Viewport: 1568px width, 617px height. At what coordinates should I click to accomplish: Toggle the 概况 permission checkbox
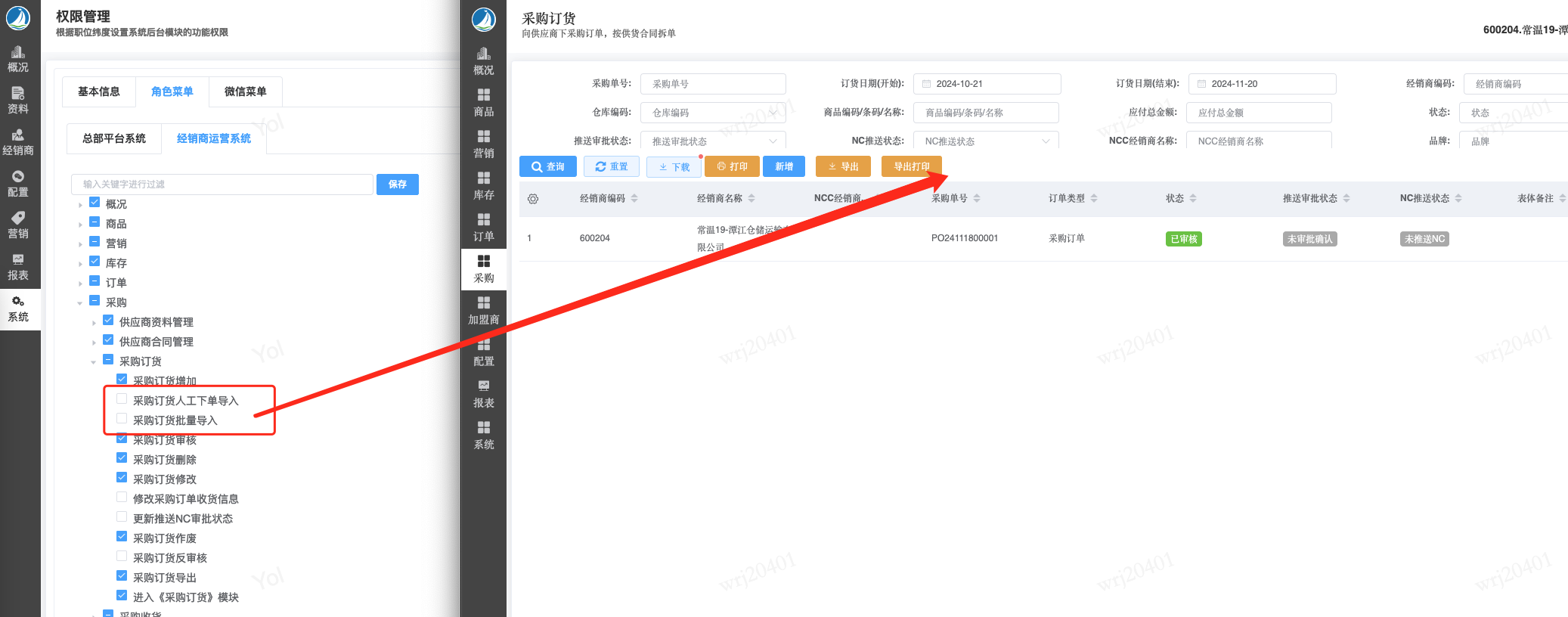pyautogui.click(x=95, y=203)
